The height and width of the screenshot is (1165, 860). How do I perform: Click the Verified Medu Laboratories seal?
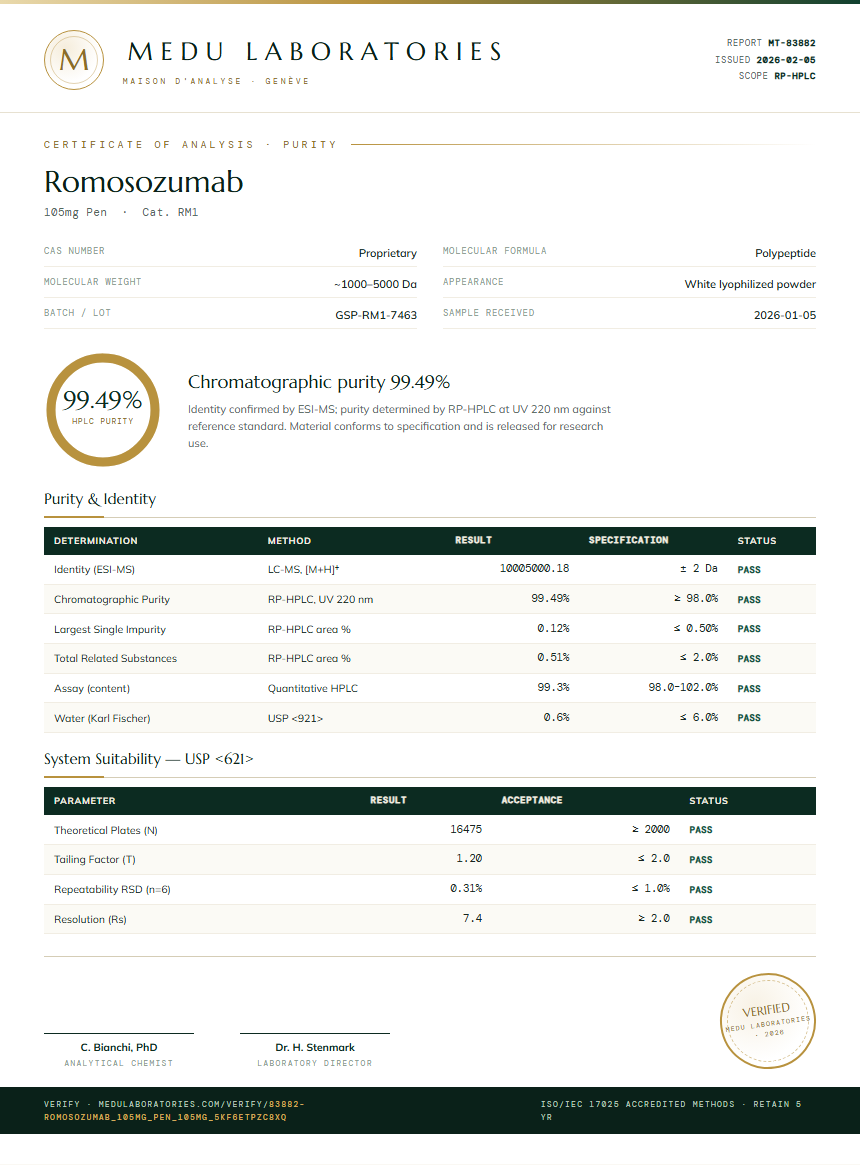pos(768,1021)
